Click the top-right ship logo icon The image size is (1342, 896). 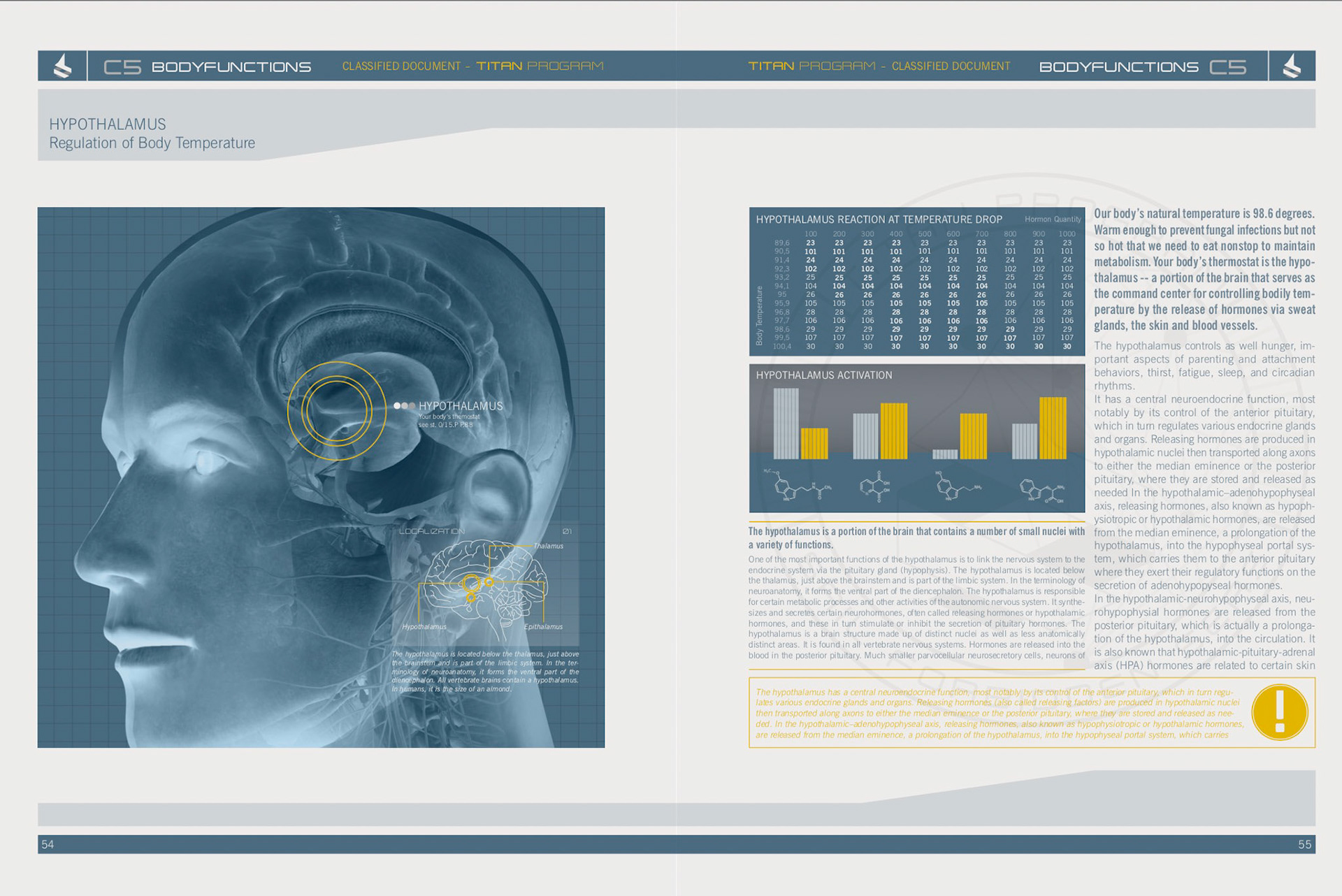[x=1292, y=66]
